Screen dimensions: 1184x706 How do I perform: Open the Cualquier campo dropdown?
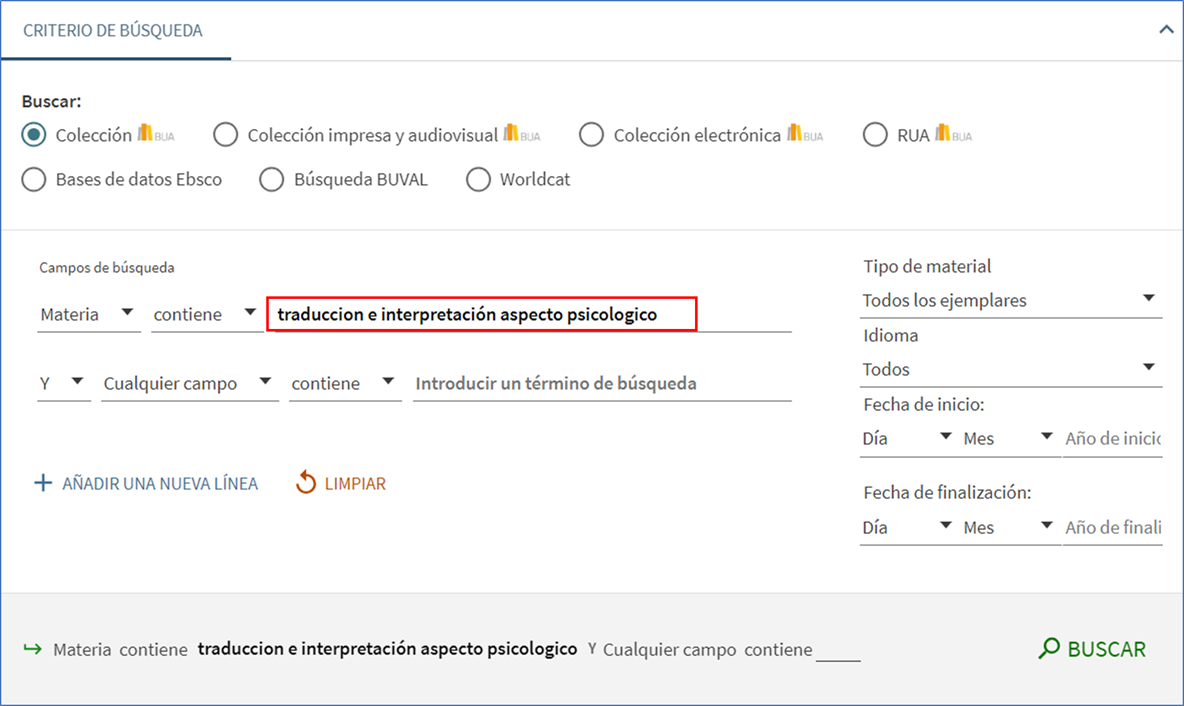click(188, 383)
